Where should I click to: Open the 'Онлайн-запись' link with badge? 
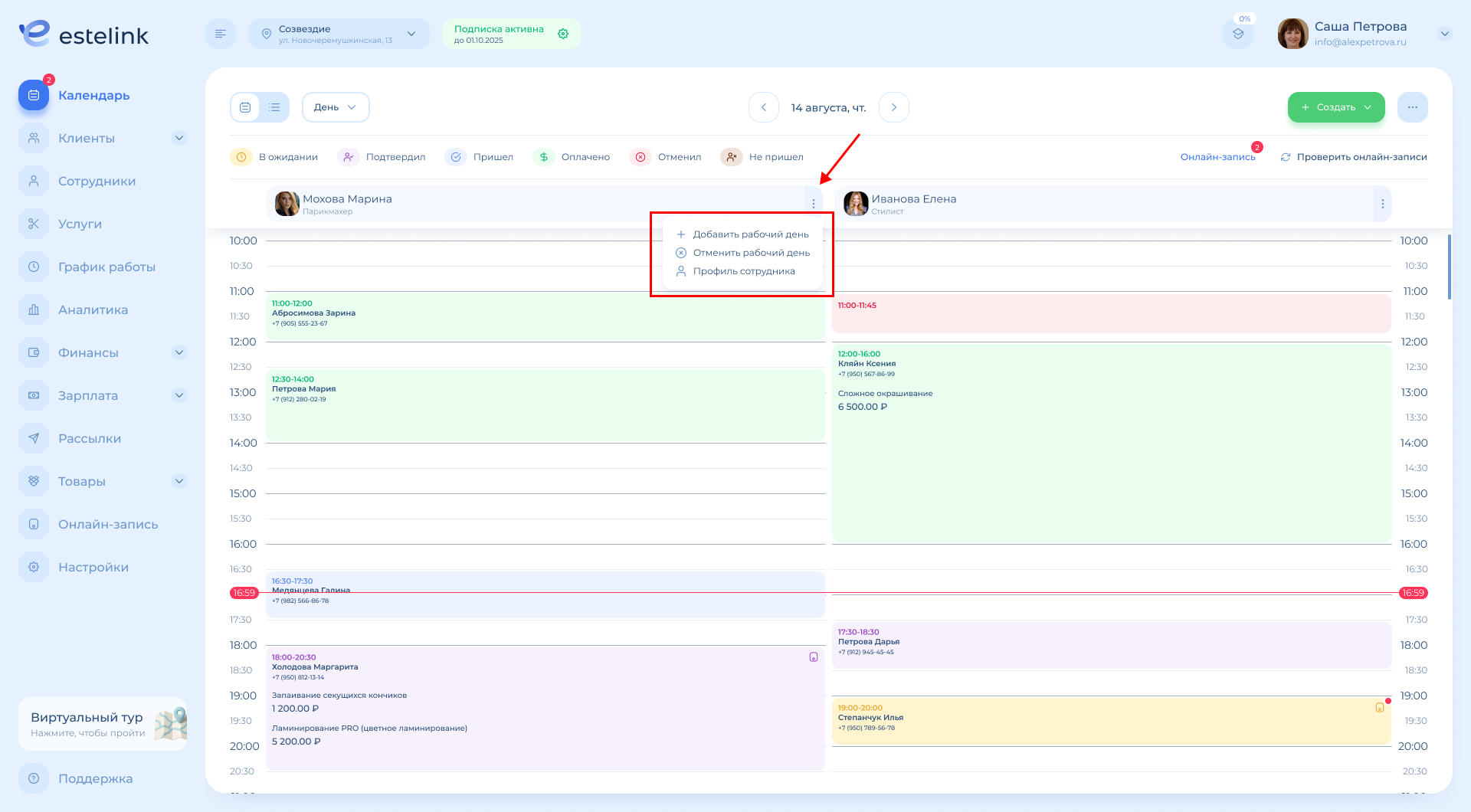click(x=1217, y=157)
